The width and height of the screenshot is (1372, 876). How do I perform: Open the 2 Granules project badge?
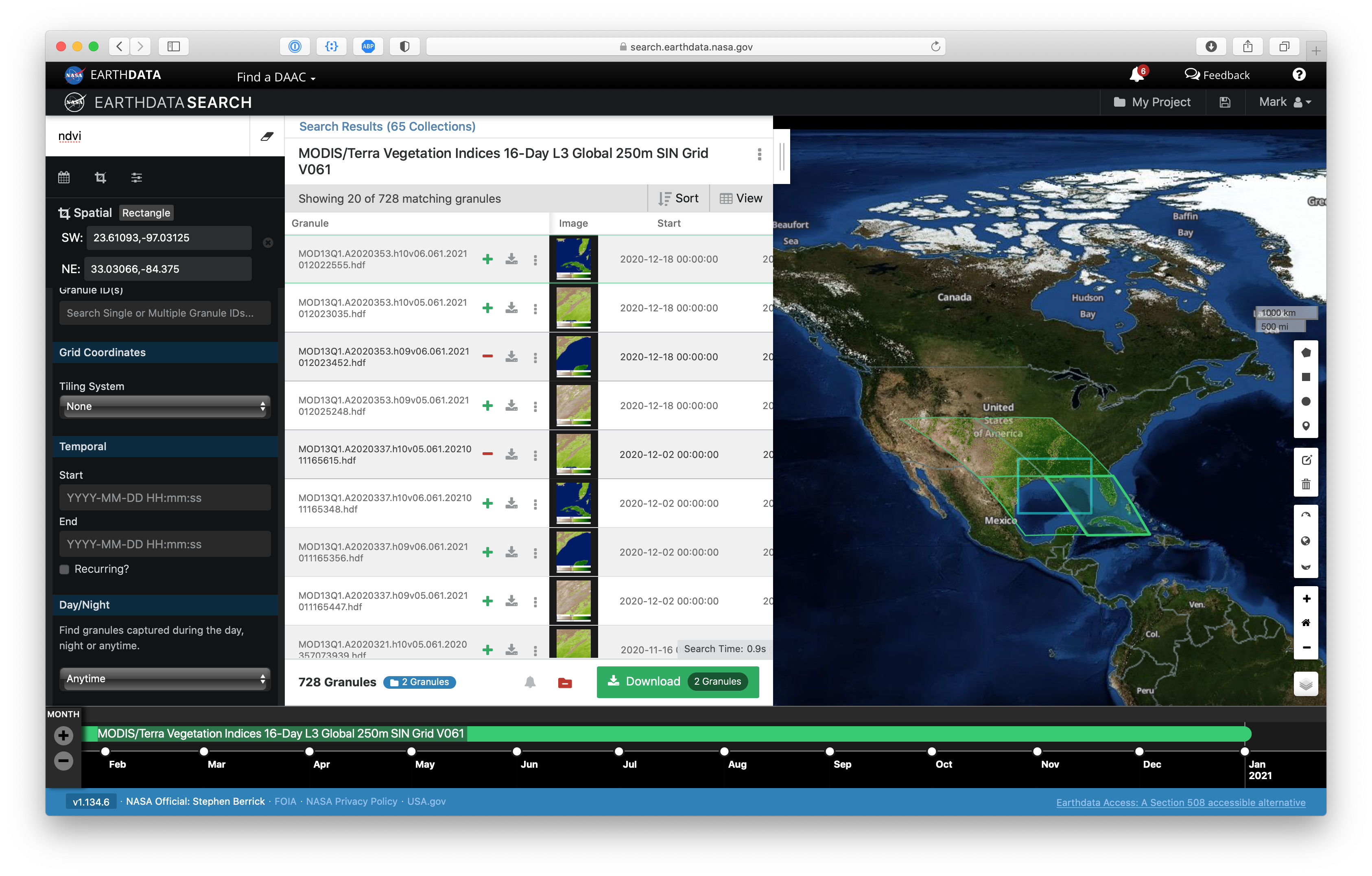pos(419,682)
